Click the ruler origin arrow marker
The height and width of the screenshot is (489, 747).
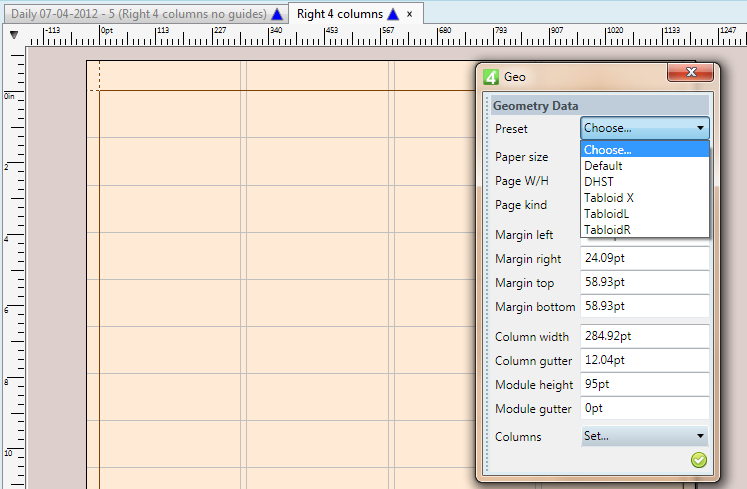pyautogui.click(x=14, y=35)
